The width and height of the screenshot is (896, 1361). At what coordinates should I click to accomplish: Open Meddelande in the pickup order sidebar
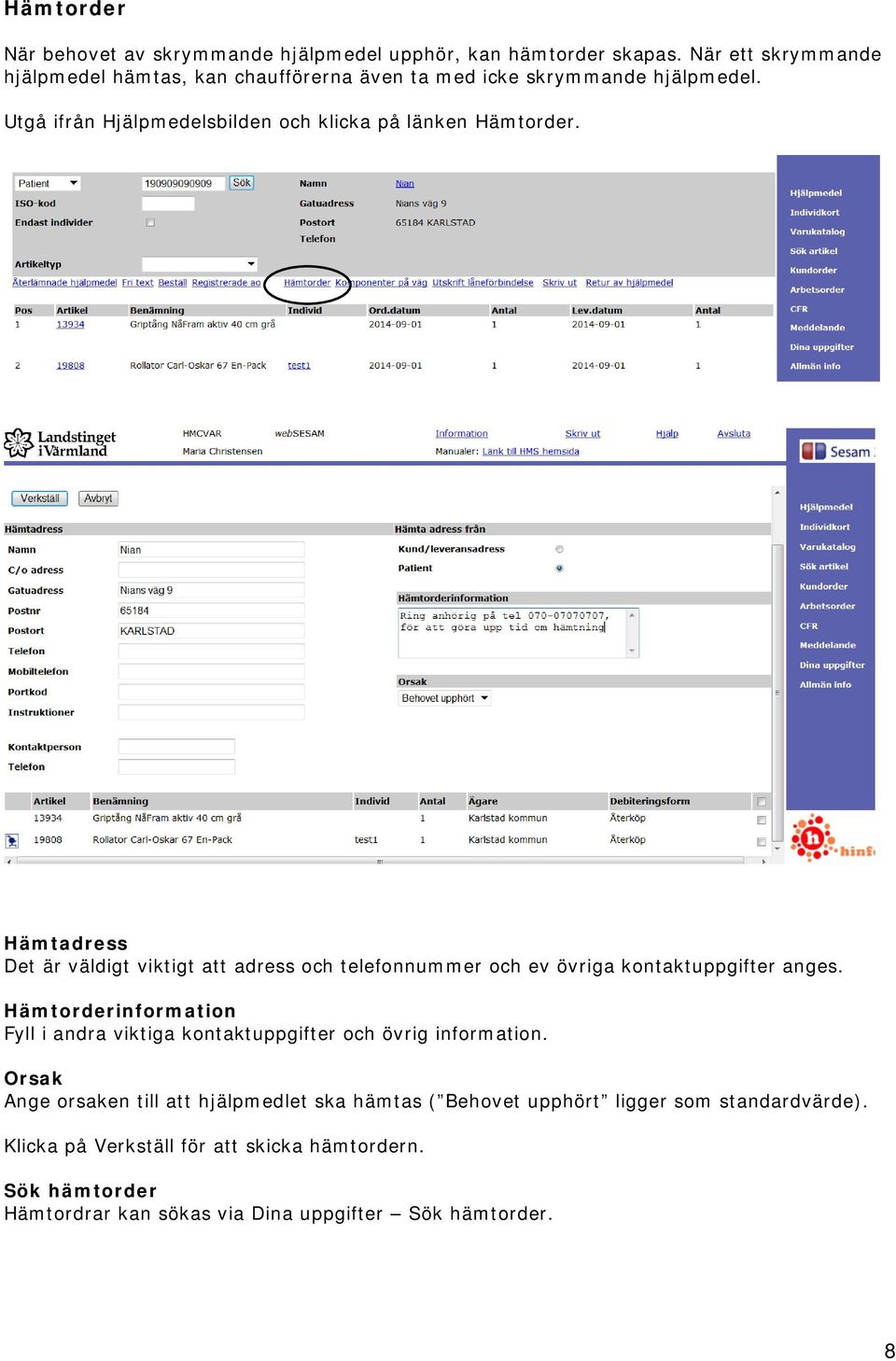coord(827,646)
